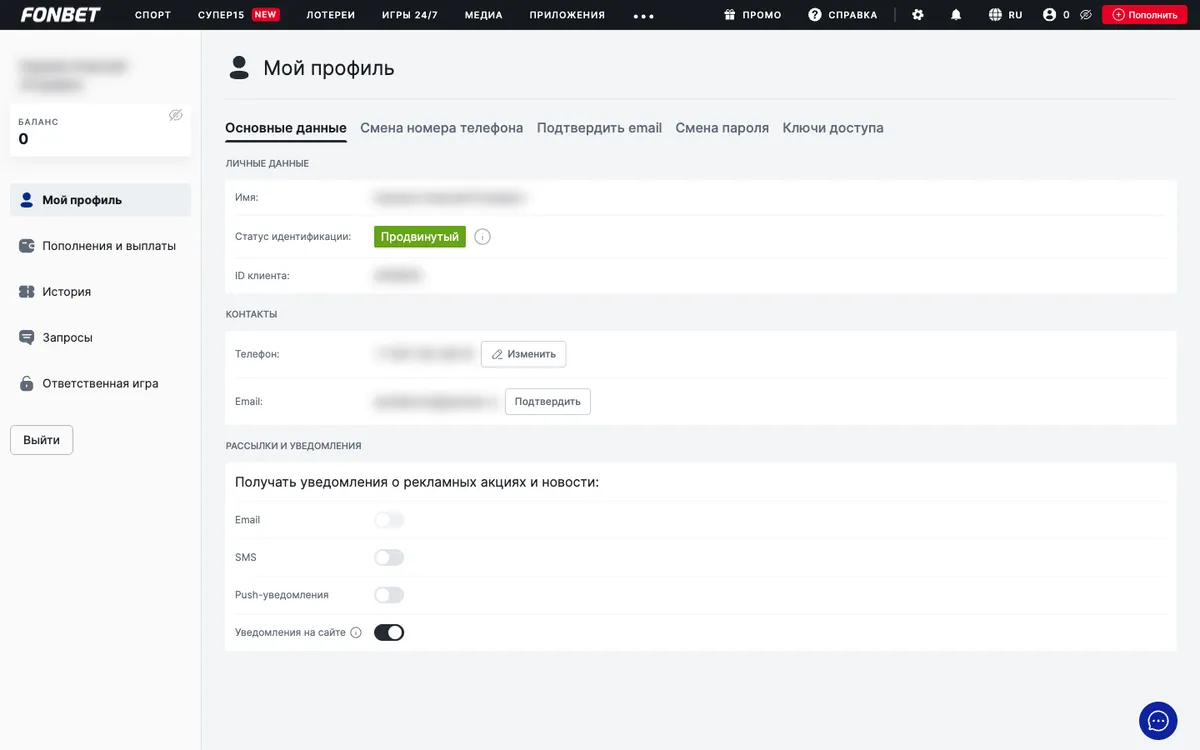Open the live chat bubble
This screenshot has height=750, width=1200.
(x=1158, y=720)
